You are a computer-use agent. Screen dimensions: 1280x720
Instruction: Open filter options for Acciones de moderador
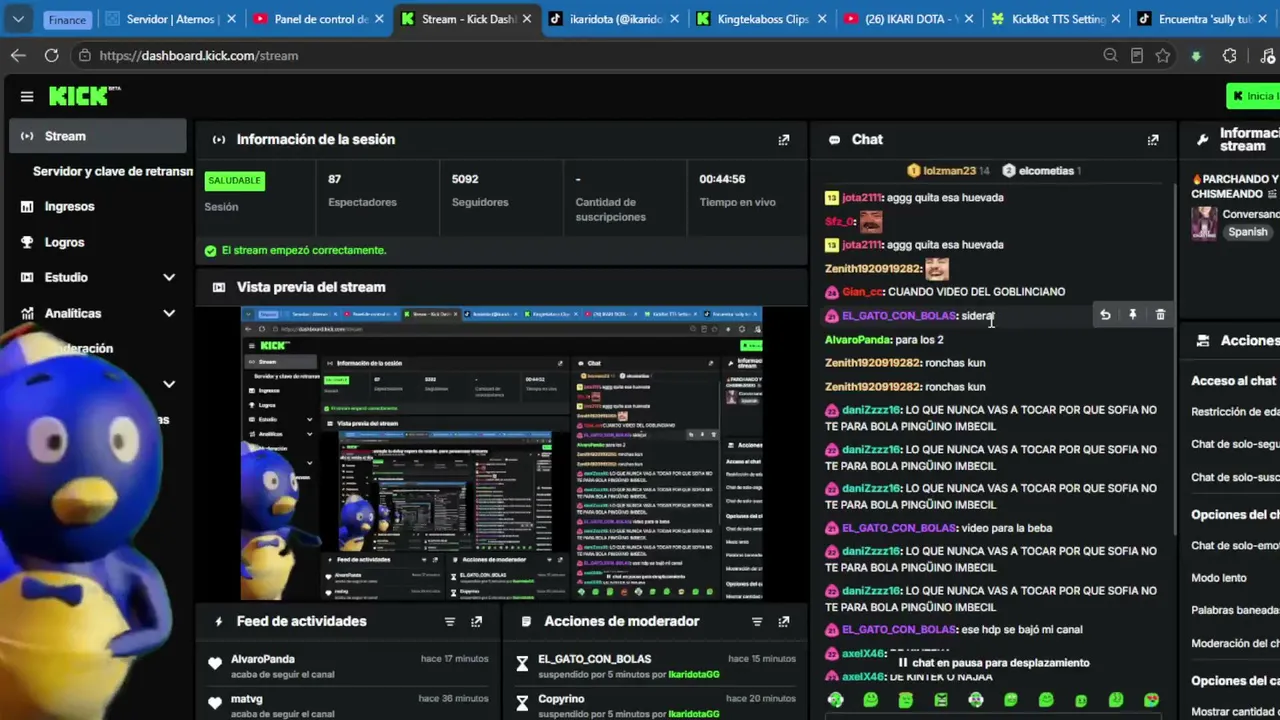(x=757, y=622)
